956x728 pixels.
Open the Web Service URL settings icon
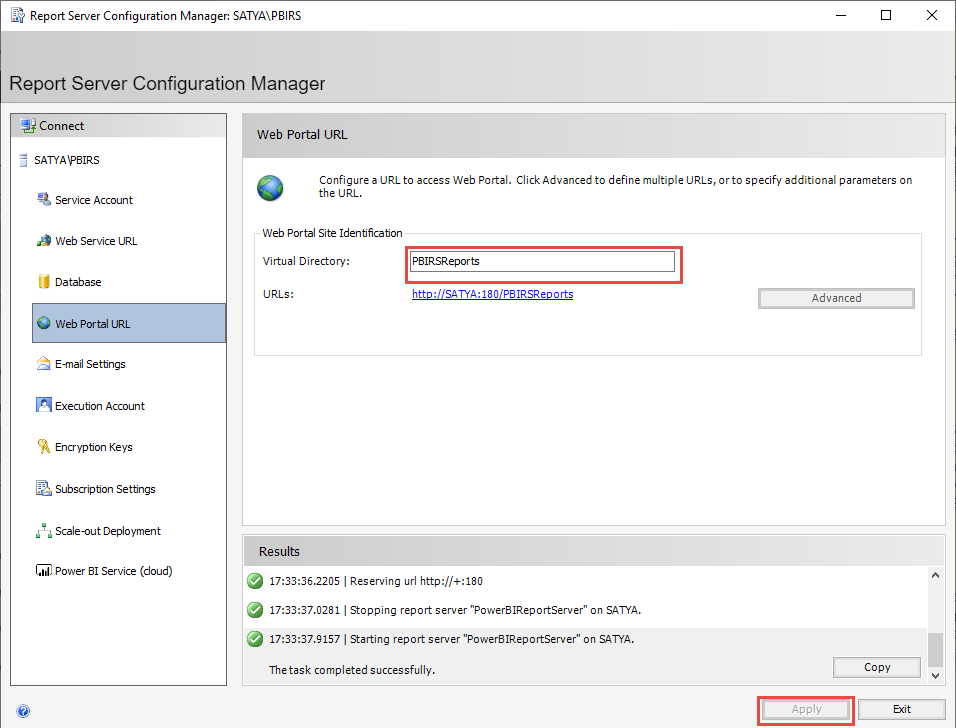[44, 240]
